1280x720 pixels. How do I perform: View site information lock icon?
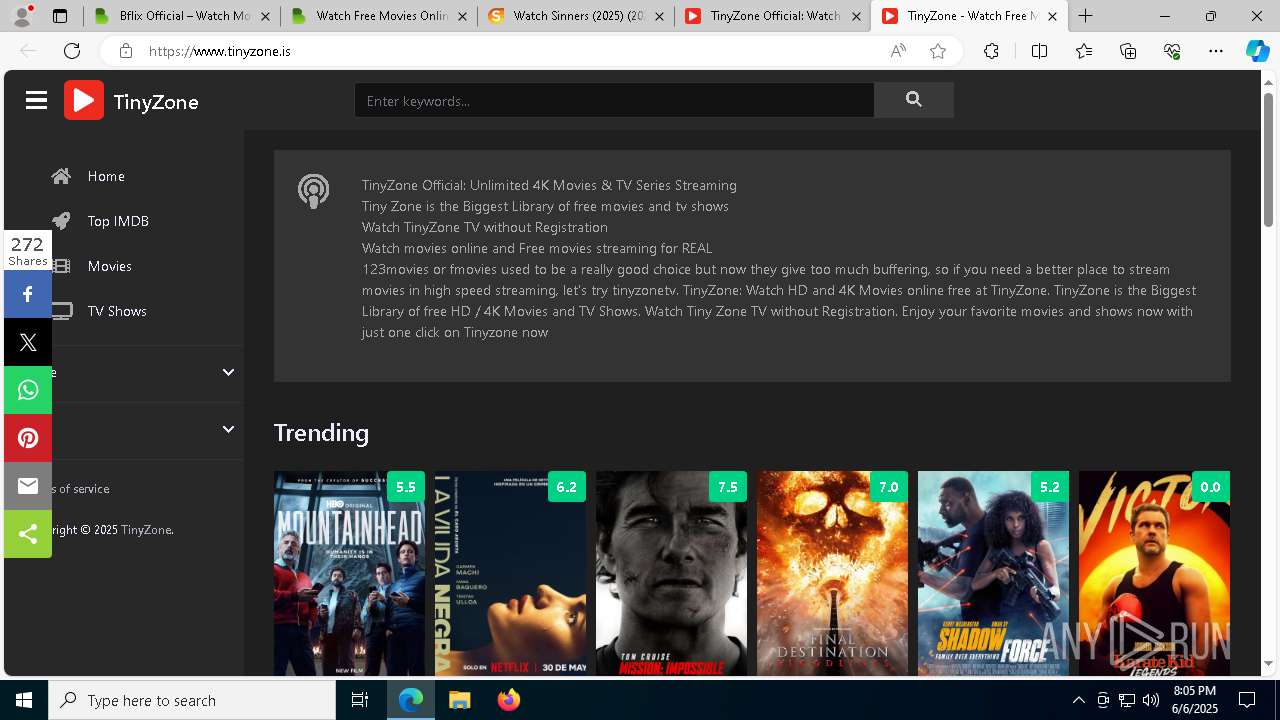click(x=126, y=51)
